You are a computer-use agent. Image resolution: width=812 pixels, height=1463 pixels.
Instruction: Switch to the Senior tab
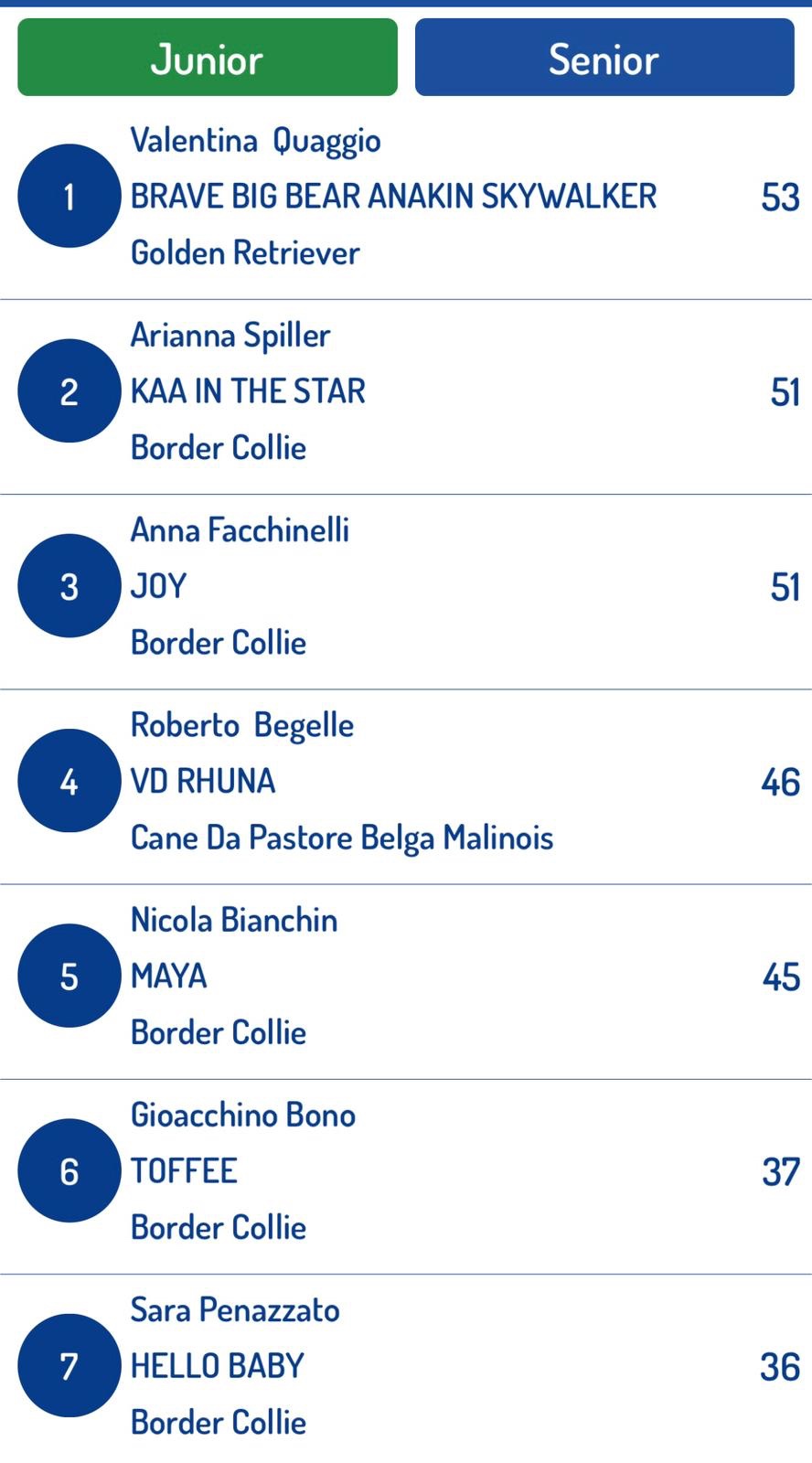pos(604,58)
